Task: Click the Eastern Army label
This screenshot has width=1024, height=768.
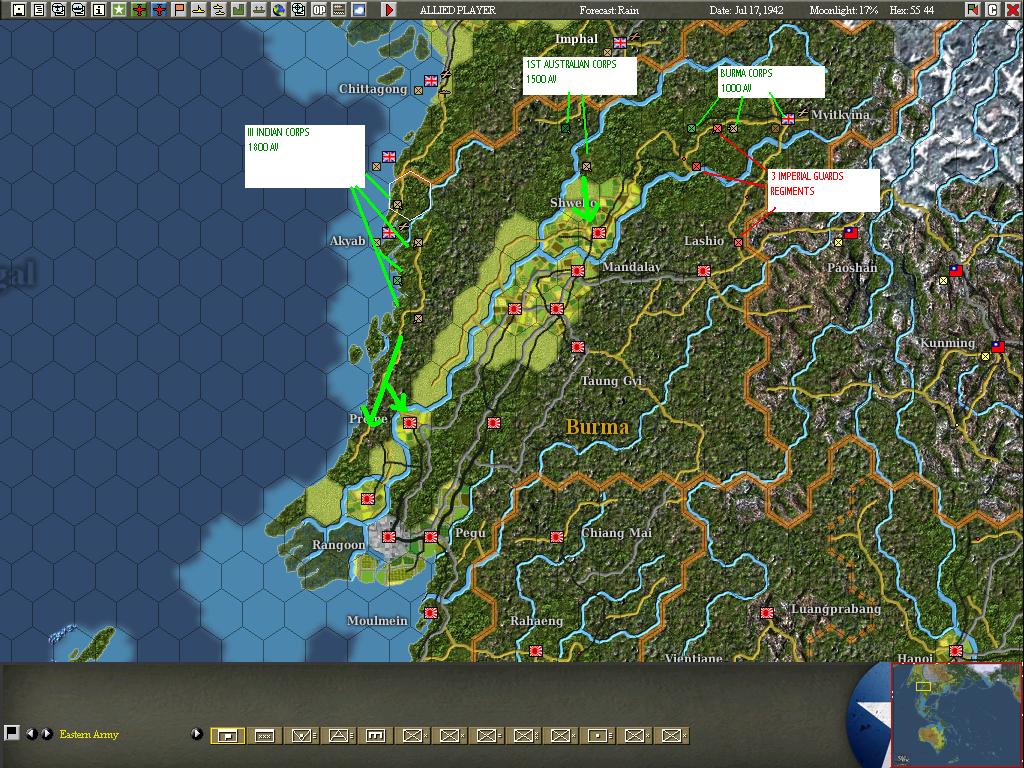Action: 89,735
